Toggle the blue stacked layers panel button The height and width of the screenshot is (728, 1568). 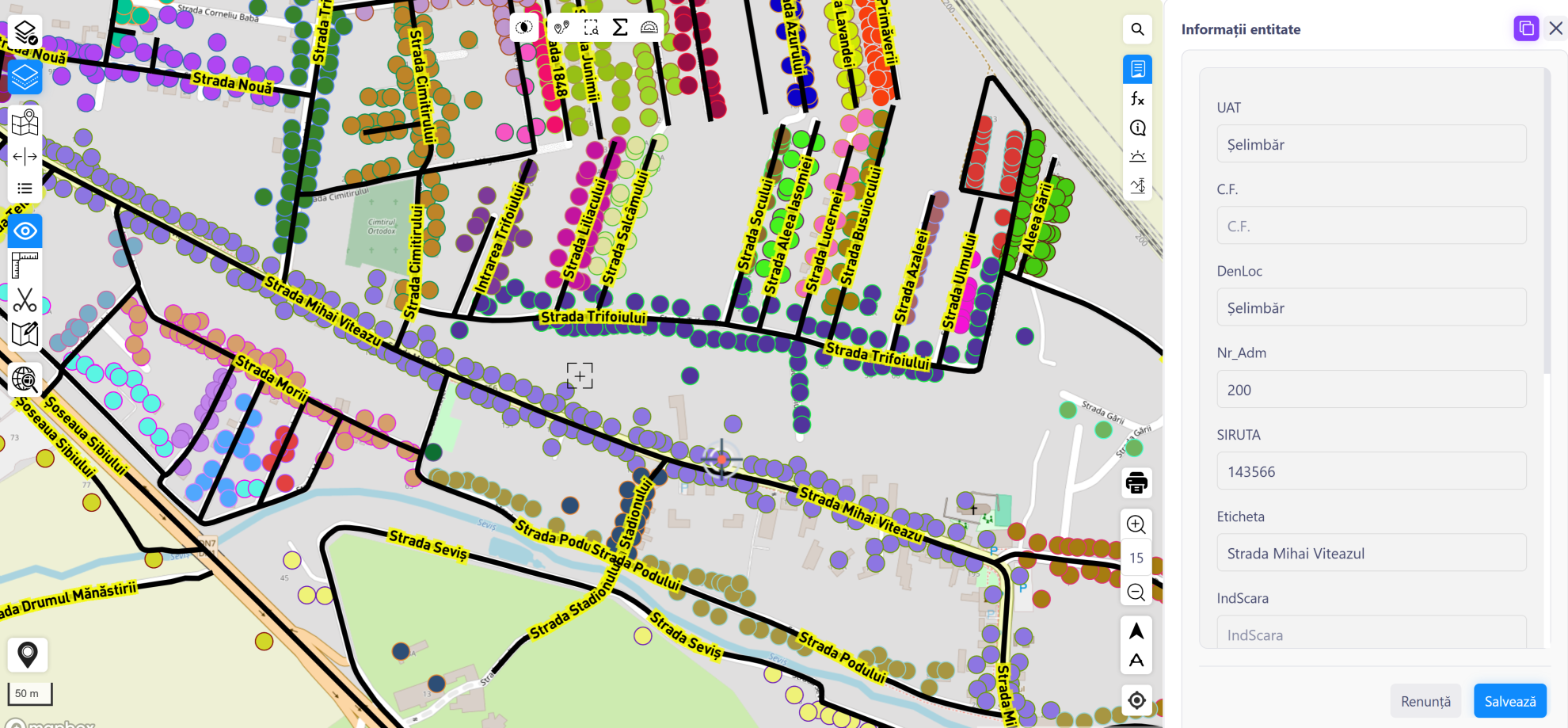tap(25, 77)
